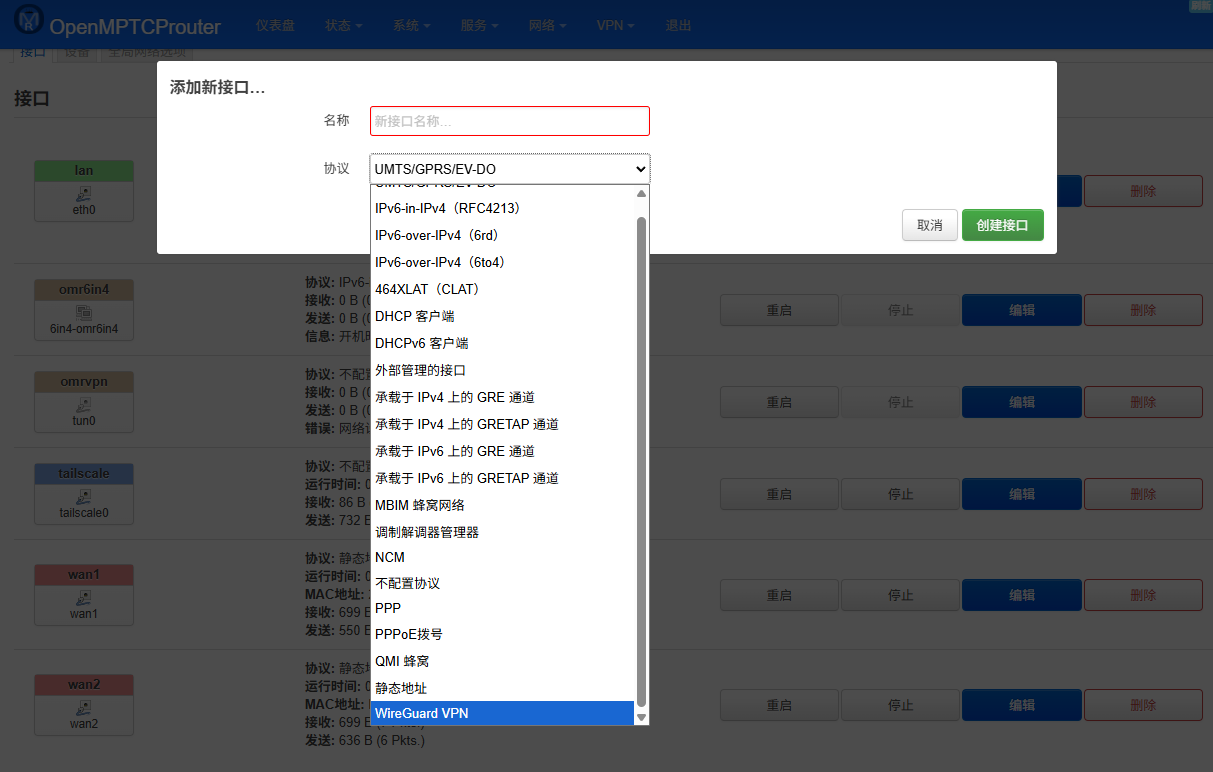Choose 调制解调器管理器 protocol option
1213x772 pixels.
(x=502, y=532)
